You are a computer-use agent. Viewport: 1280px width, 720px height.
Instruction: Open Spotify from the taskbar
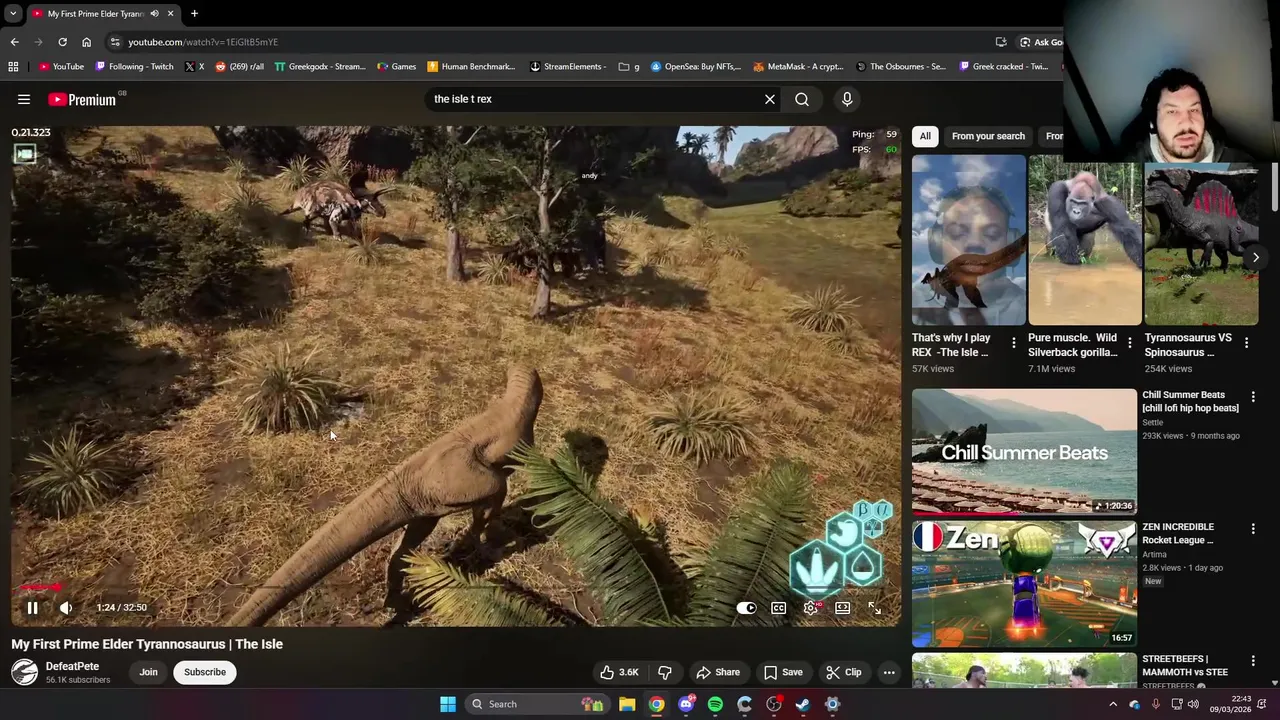(x=715, y=704)
